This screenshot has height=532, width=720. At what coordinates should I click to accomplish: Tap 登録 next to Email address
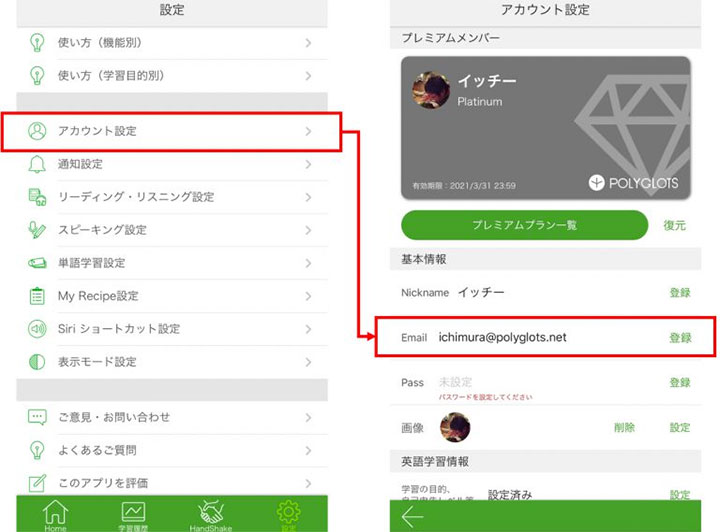[x=680, y=338]
